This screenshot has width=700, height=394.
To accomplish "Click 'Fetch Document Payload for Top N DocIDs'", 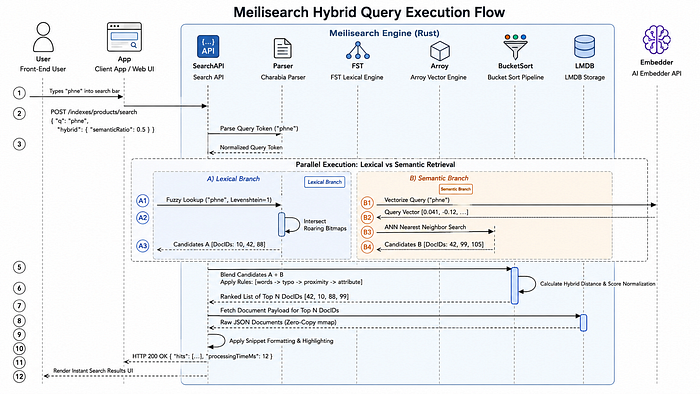I will (x=279, y=310).
